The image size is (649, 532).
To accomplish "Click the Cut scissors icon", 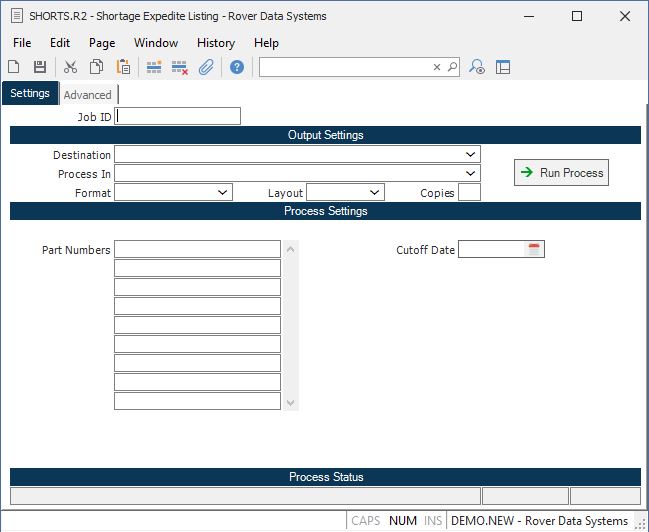I will 70,67.
